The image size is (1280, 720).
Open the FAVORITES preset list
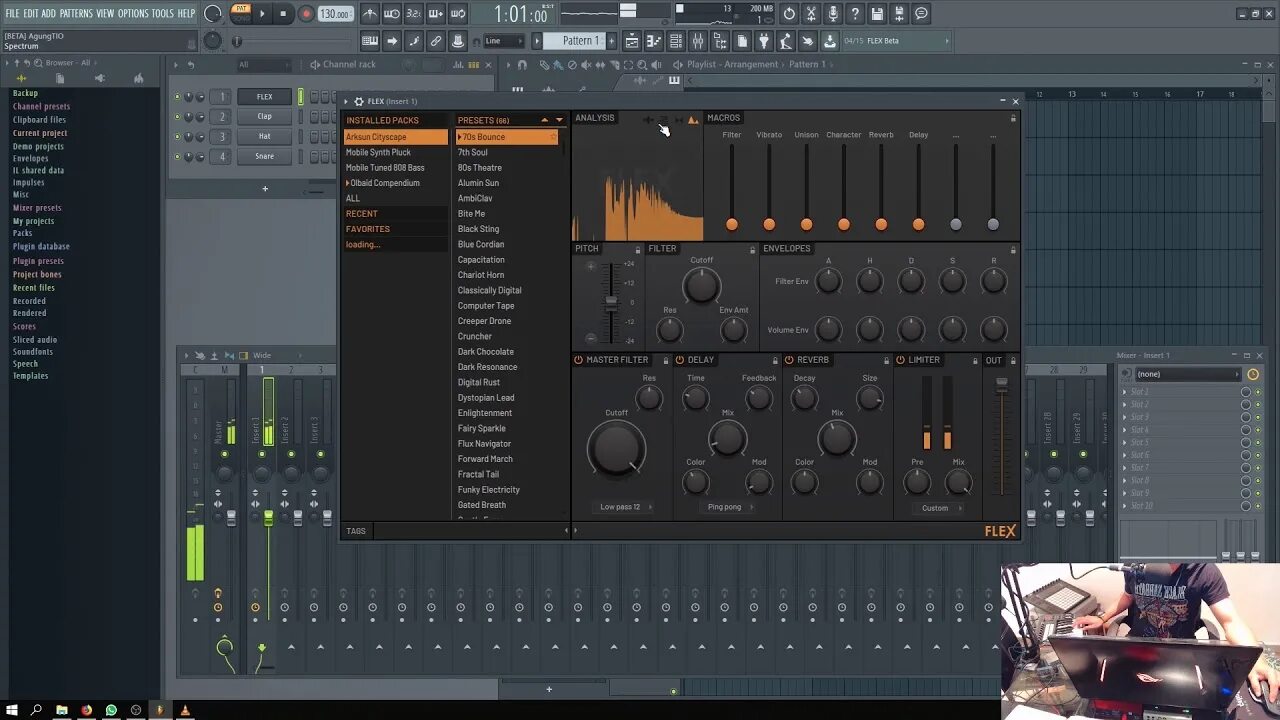(x=394, y=229)
